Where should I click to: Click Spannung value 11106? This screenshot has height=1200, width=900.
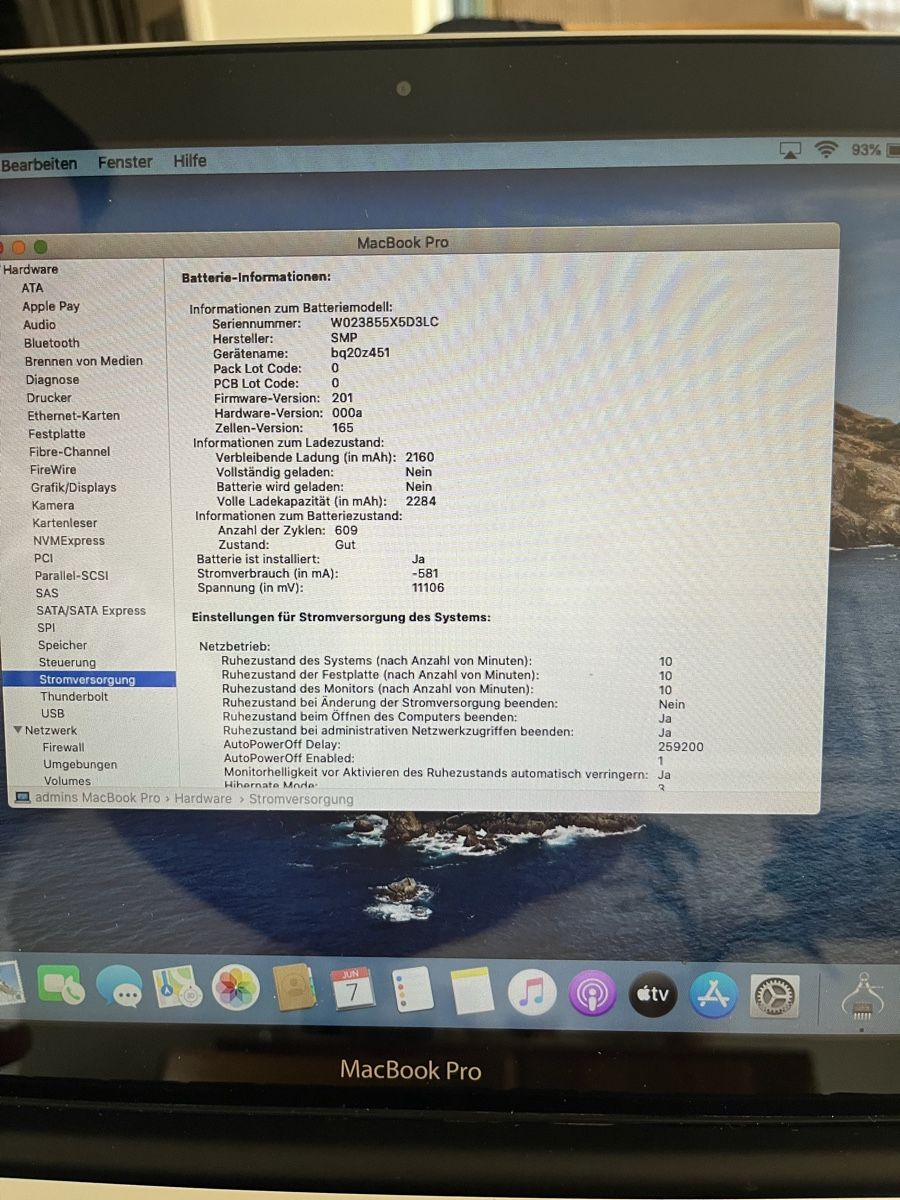pyautogui.click(x=428, y=588)
